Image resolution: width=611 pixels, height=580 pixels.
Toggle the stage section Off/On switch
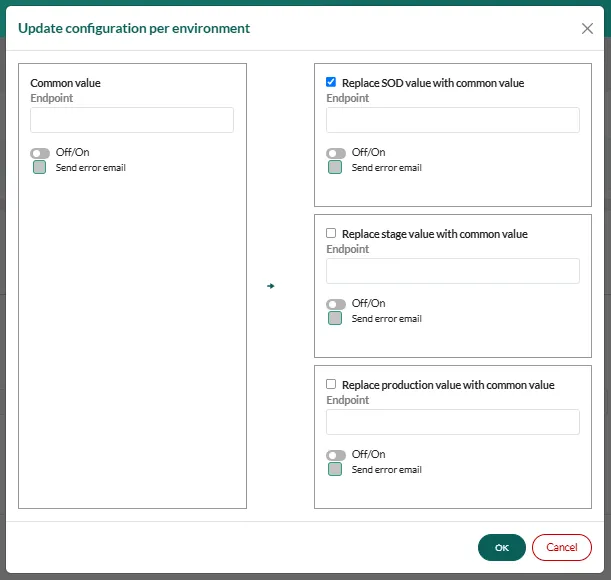coord(336,304)
